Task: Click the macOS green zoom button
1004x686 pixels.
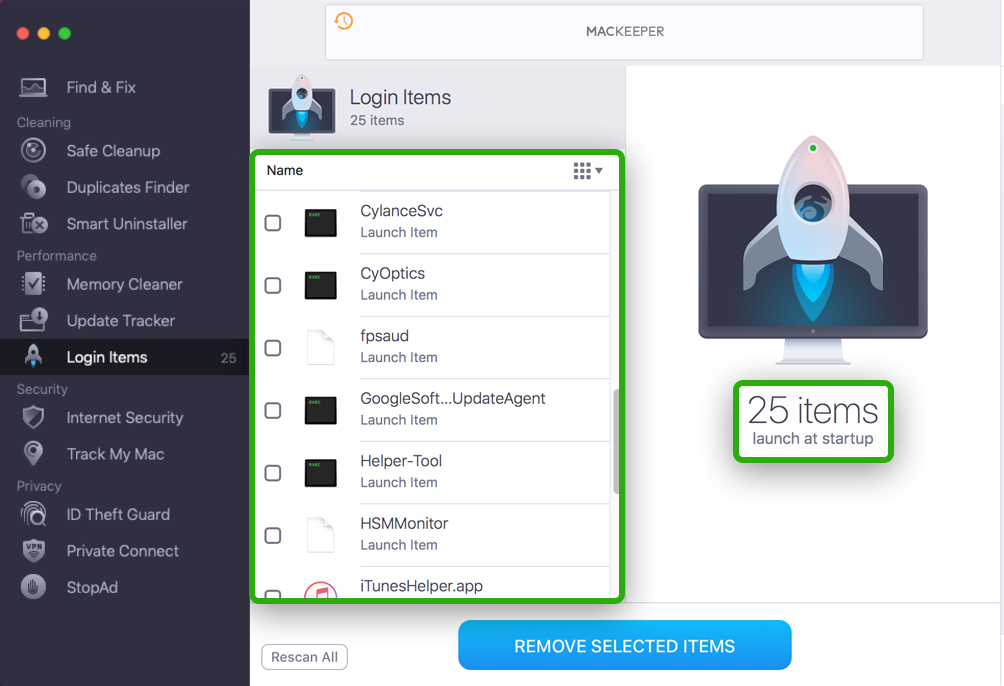Action: (65, 33)
